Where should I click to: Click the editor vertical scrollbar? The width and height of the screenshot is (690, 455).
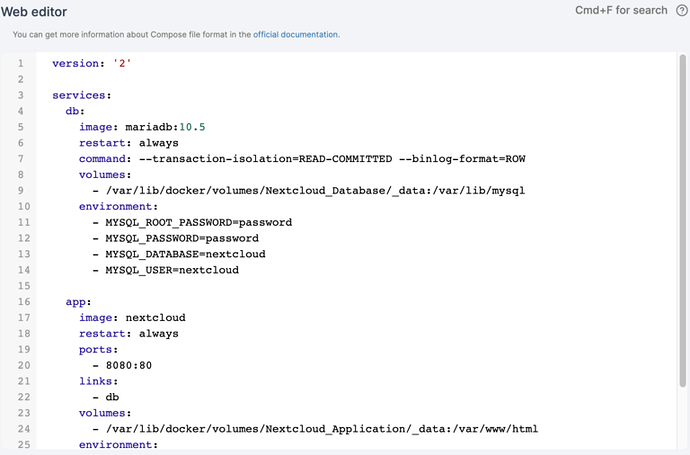[x=683, y=220]
